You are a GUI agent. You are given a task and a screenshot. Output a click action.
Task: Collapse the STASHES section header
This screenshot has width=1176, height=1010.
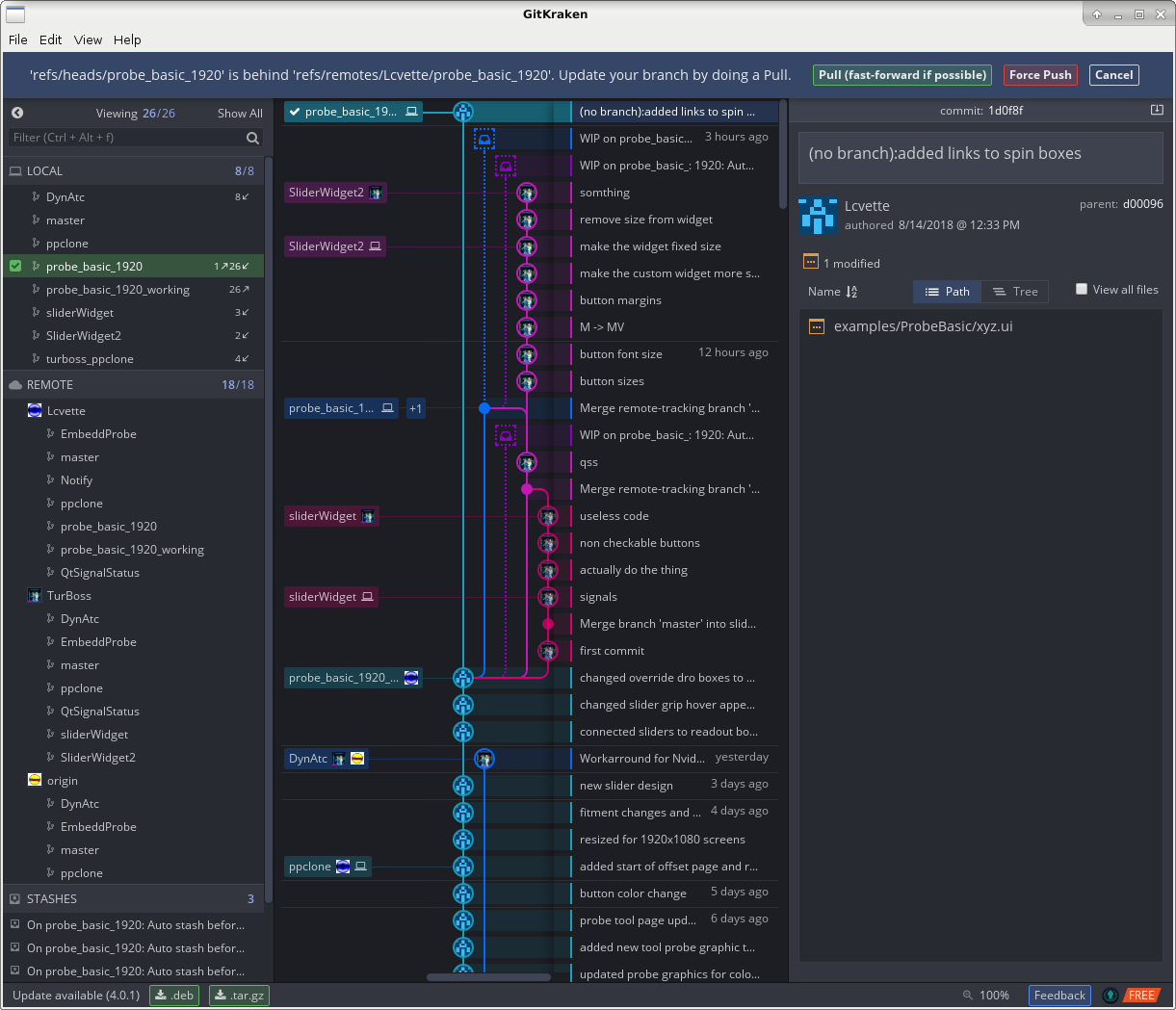(133, 899)
